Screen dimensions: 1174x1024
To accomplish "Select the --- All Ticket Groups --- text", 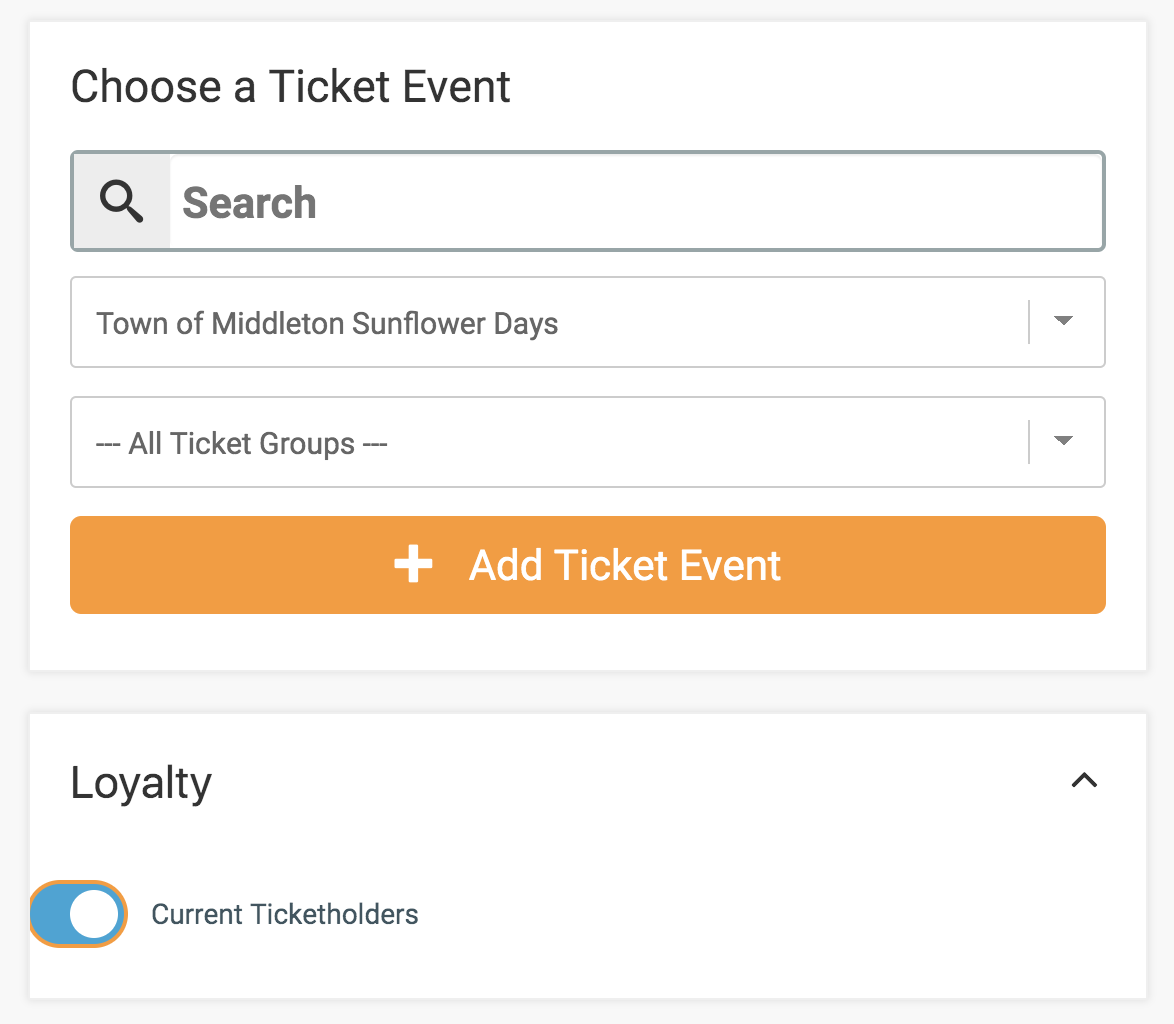I will click(241, 443).
